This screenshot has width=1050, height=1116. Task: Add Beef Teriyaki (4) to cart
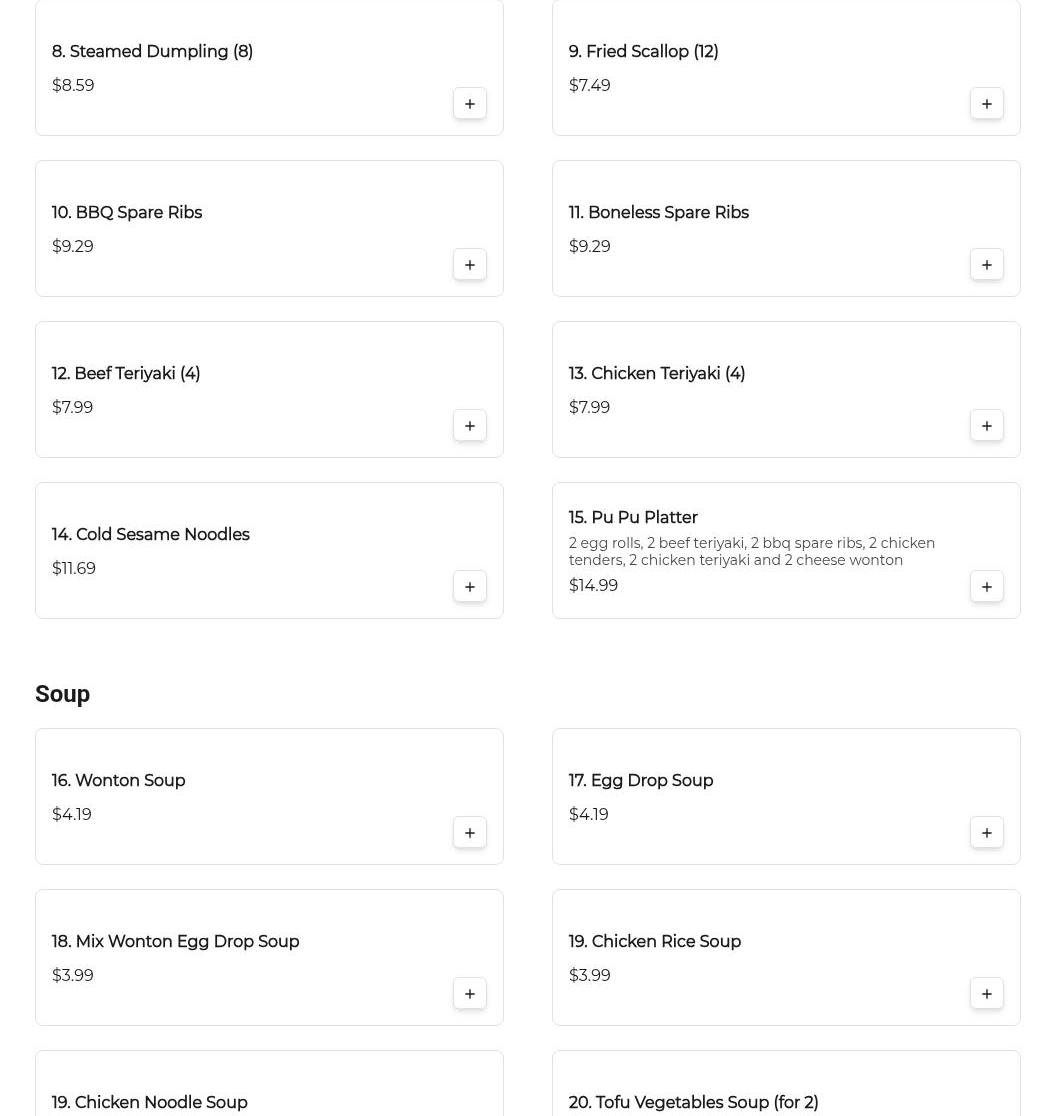[x=470, y=426]
